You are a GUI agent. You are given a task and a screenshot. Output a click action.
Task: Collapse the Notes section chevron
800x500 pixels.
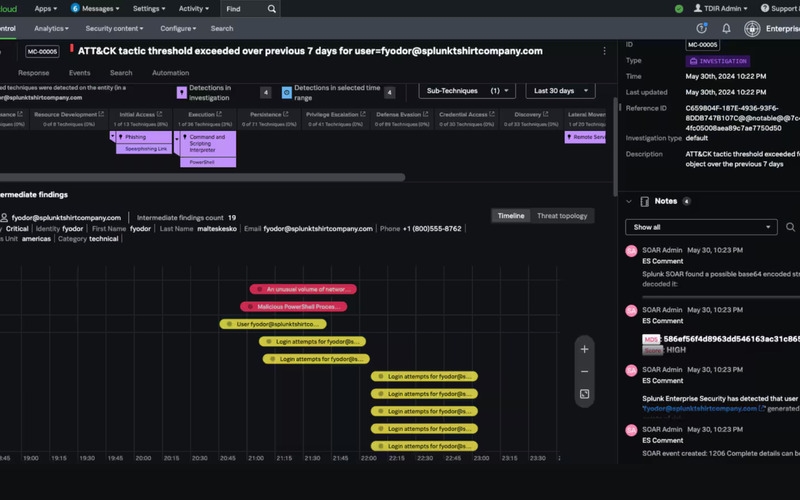click(x=629, y=201)
